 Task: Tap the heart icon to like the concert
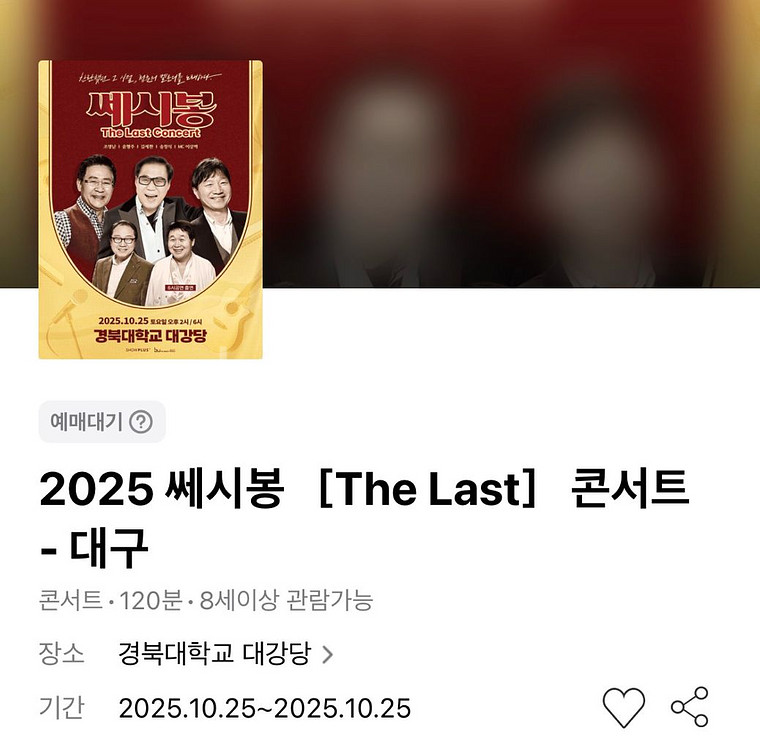pos(623,707)
